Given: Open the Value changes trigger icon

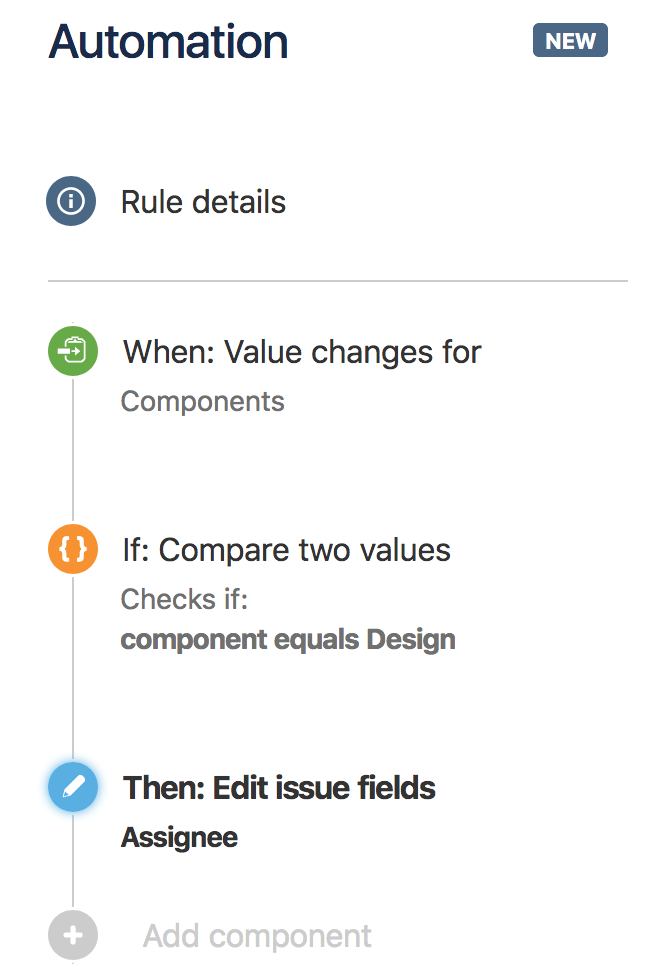Looking at the screenshot, I should tap(72, 351).
